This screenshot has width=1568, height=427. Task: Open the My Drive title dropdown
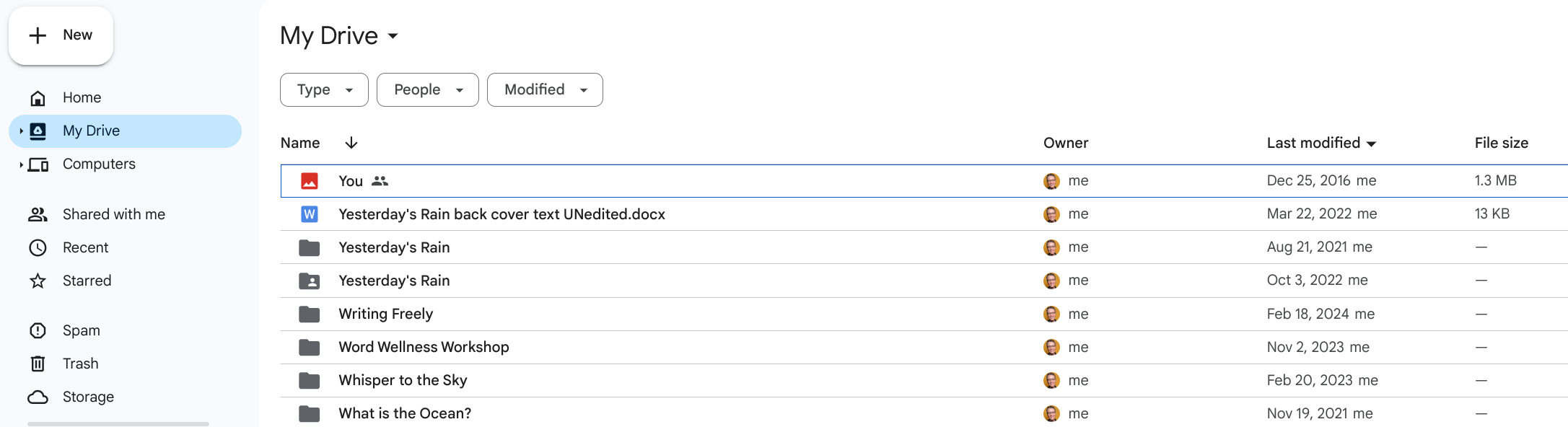393,36
